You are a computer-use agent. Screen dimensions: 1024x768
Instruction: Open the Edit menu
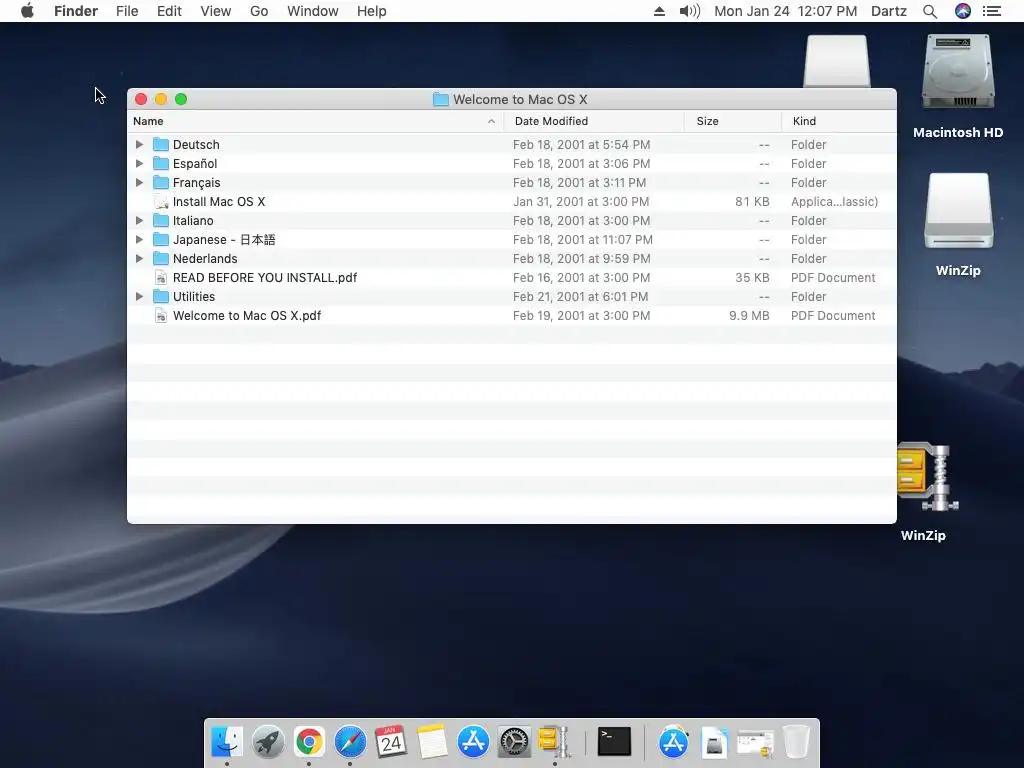[169, 11]
